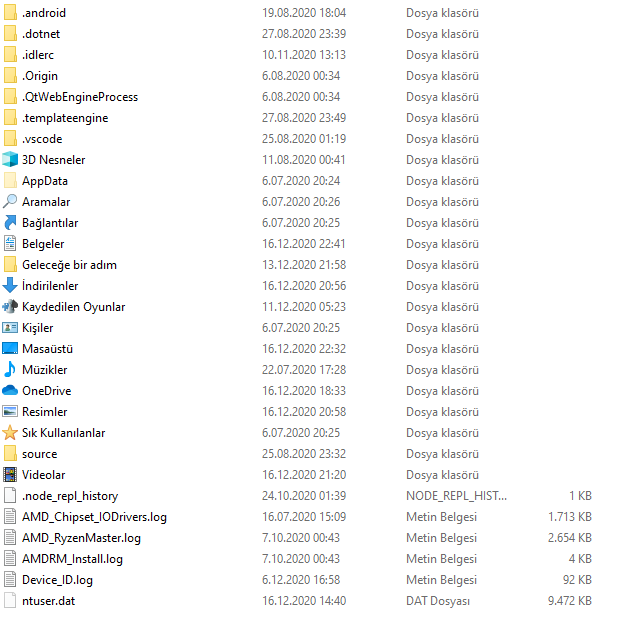The width and height of the screenshot is (617, 641).
Task: Click the Kişiler contact card icon
Action: [x=10, y=328]
